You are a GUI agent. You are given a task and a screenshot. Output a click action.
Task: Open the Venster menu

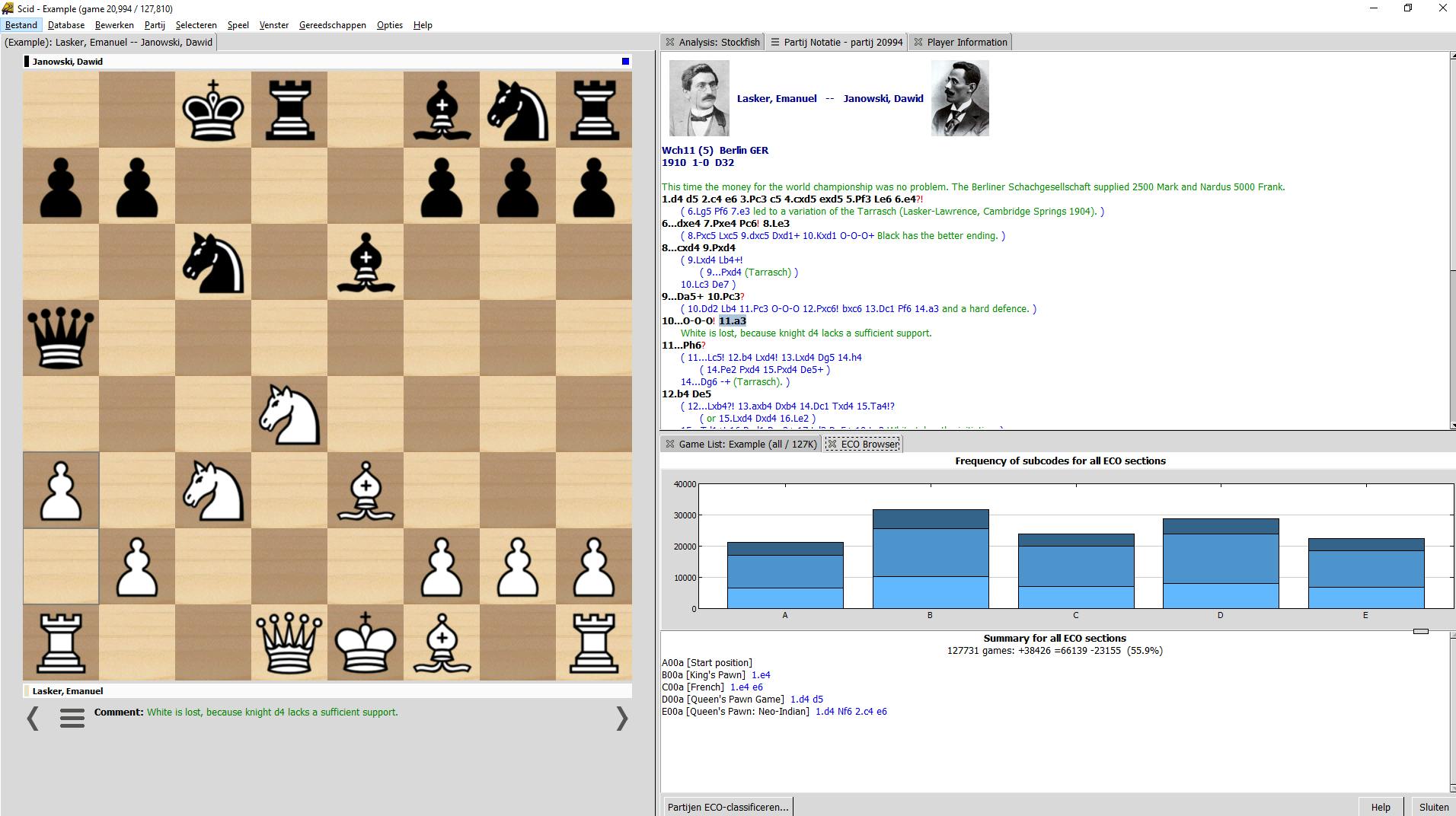pyautogui.click(x=274, y=25)
